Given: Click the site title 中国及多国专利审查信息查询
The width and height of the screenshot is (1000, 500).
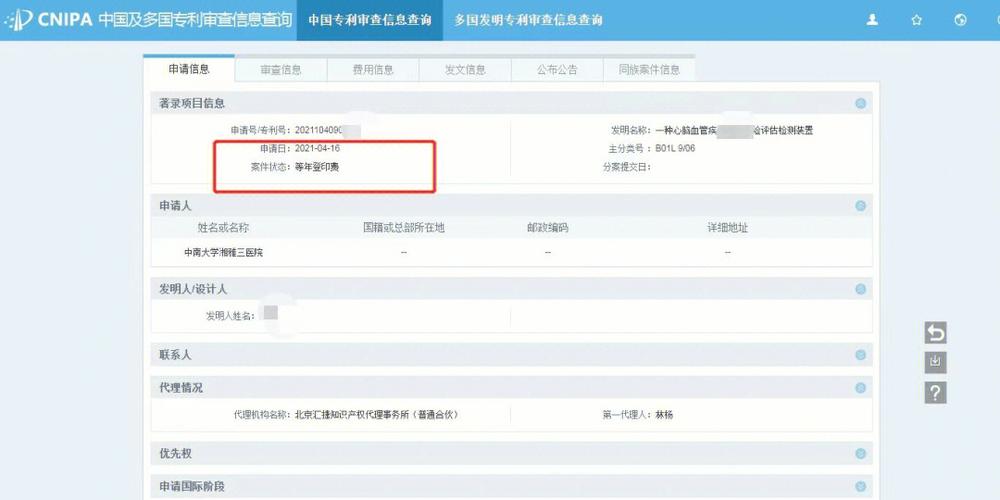Looking at the screenshot, I should tap(195, 20).
